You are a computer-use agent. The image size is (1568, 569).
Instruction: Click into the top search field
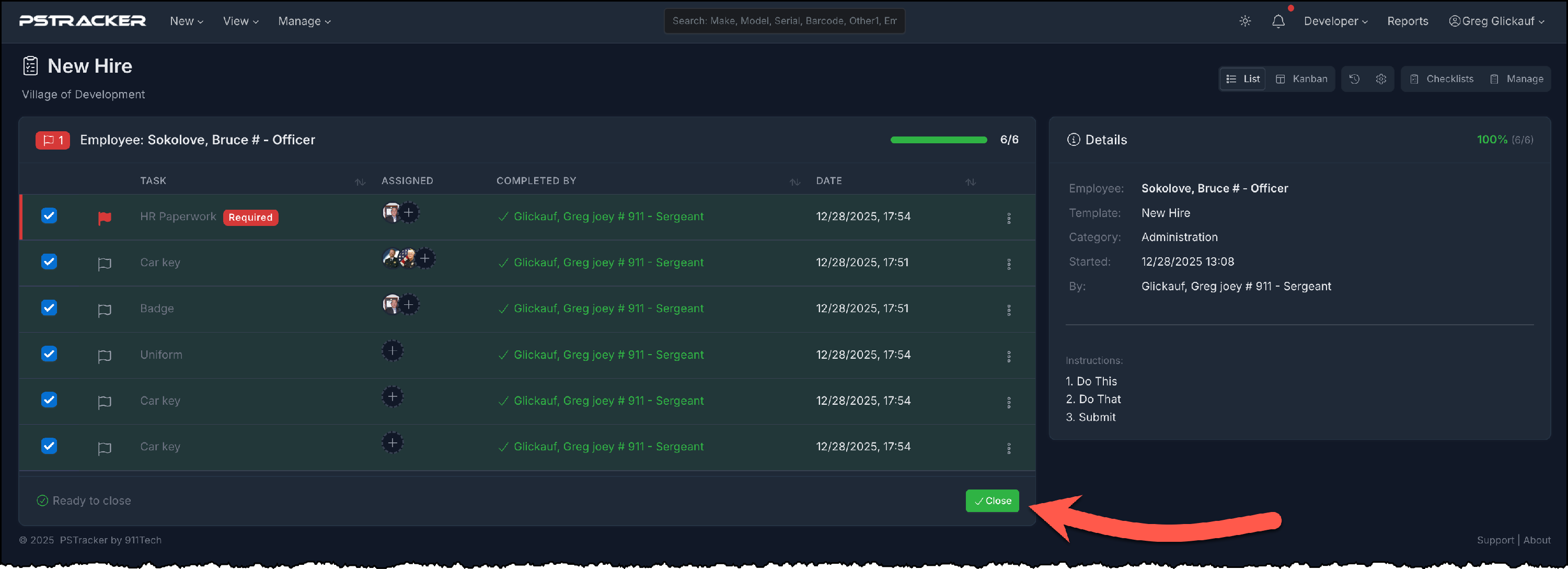tap(783, 21)
